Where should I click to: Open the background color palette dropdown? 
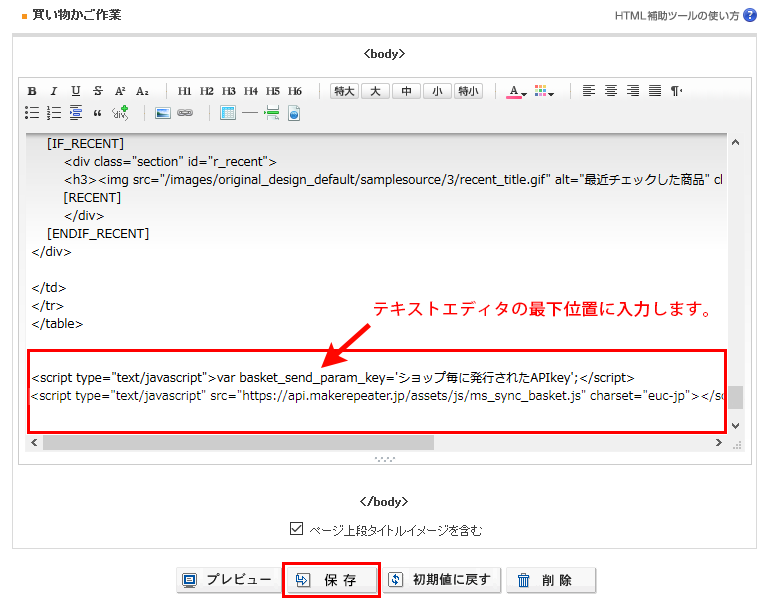coord(544,91)
